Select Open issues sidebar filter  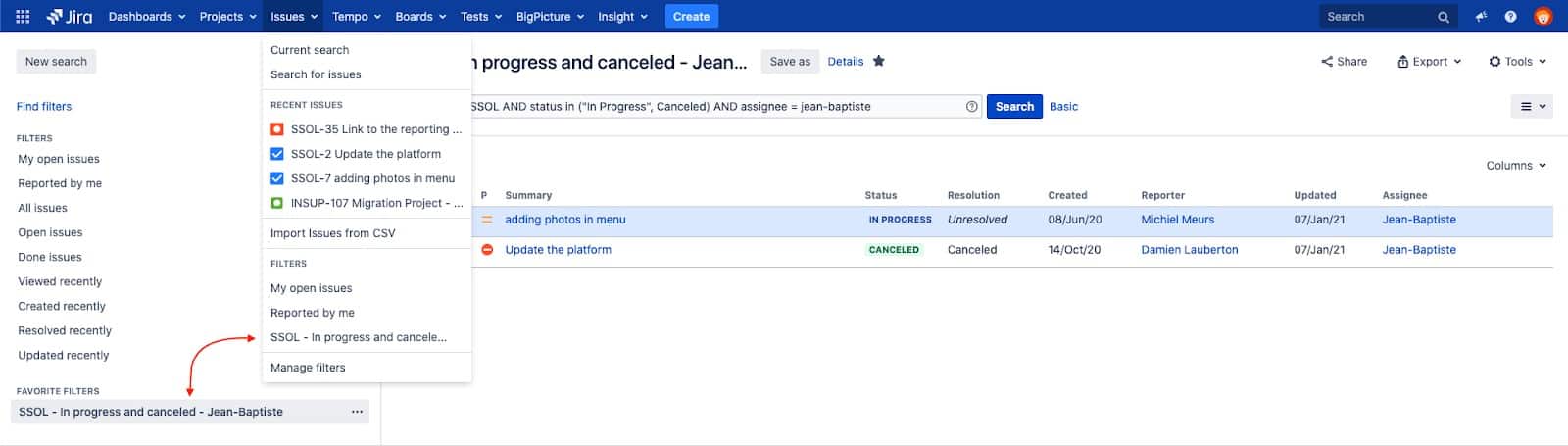(50, 232)
